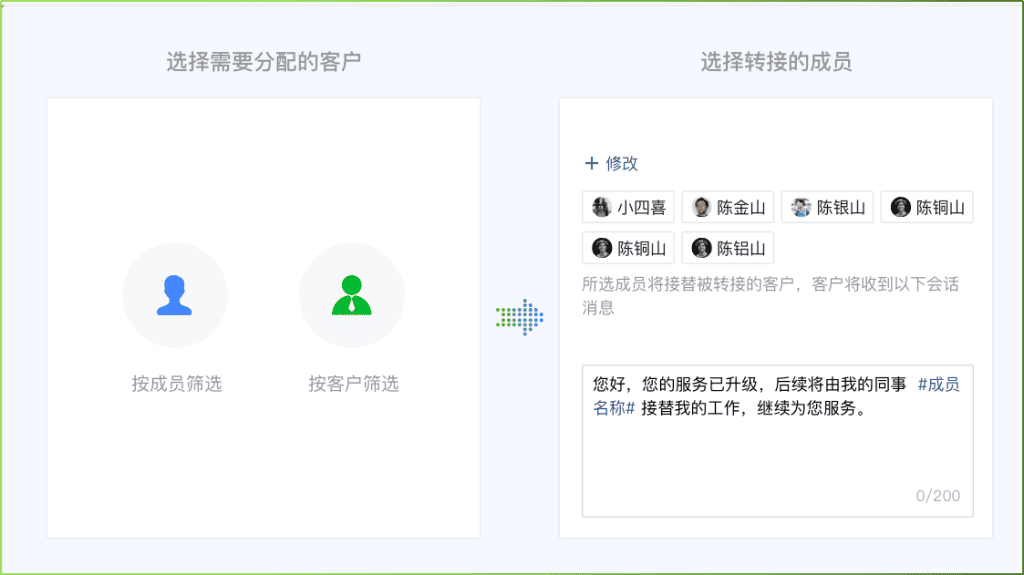Click the 选择需要分配的客户 heading
Screen dimensions: 1024x575
coord(263,62)
